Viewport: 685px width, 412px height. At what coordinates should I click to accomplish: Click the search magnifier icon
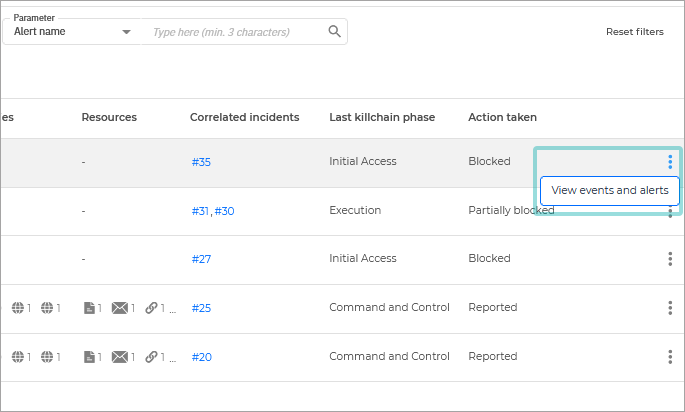coord(335,32)
